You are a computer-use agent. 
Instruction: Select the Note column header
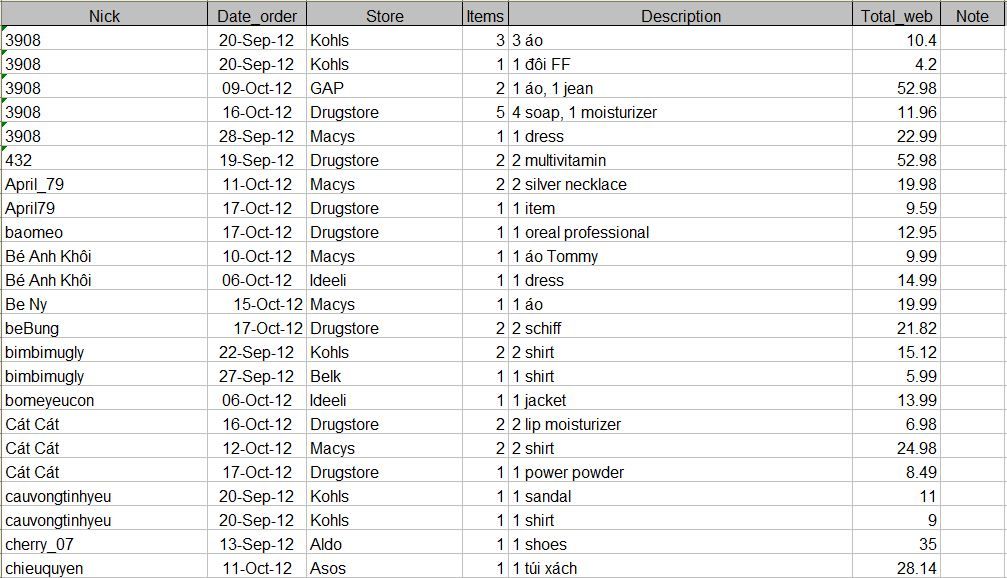pos(971,16)
